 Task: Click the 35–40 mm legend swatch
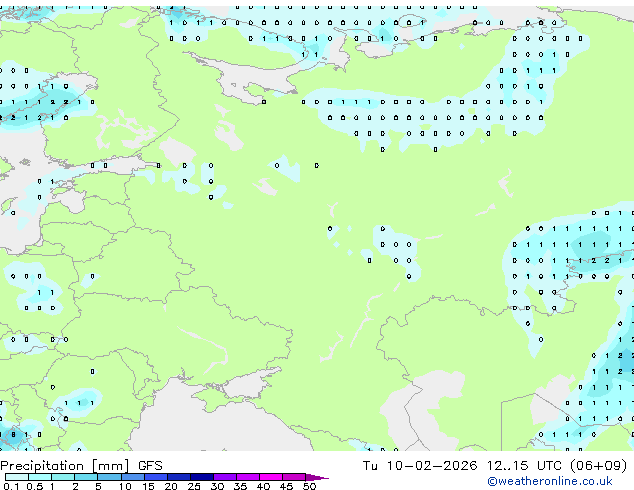[247, 477]
